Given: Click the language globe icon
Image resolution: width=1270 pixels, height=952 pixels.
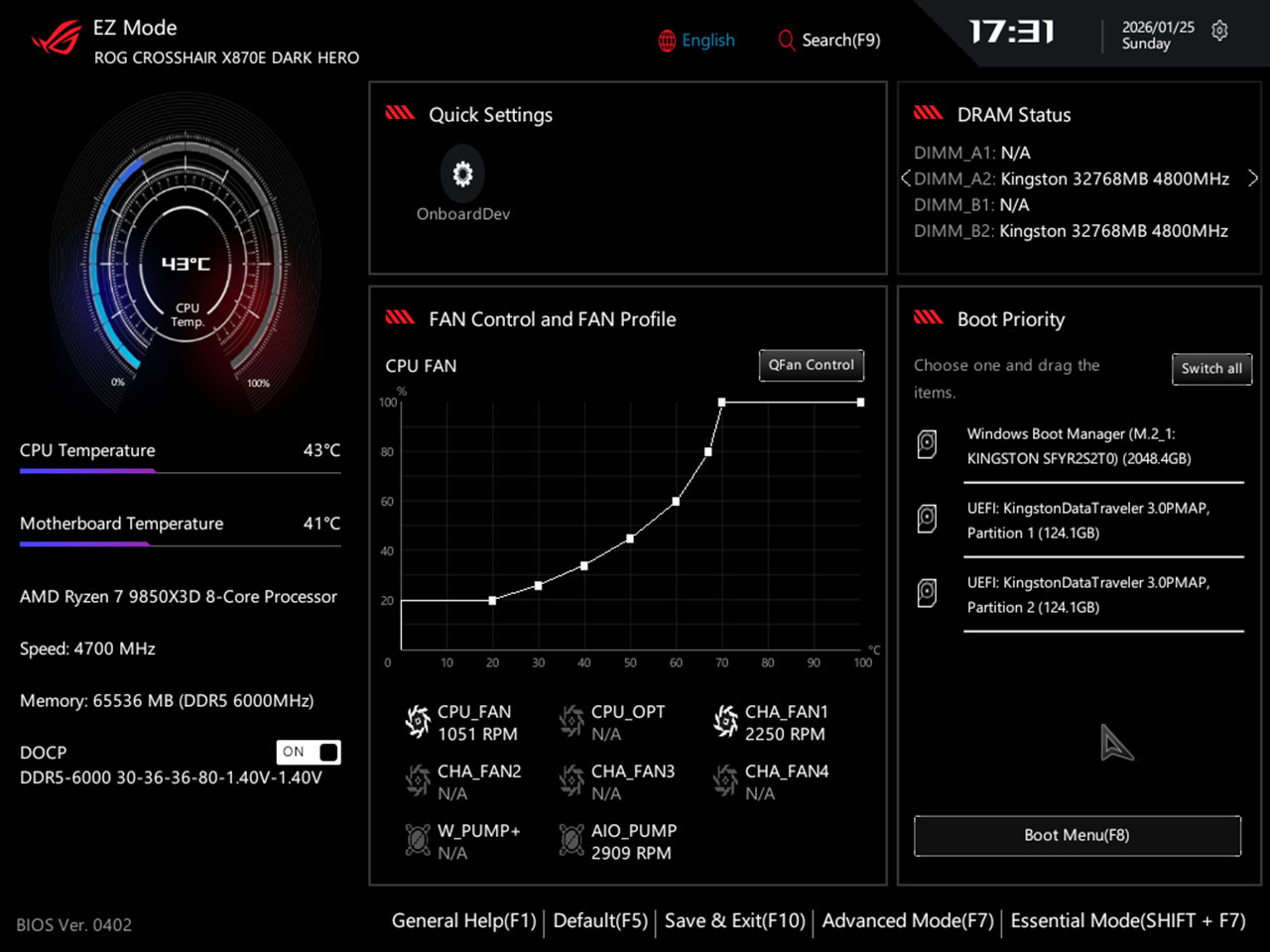Looking at the screenshot, I should [x=667, y=41].
